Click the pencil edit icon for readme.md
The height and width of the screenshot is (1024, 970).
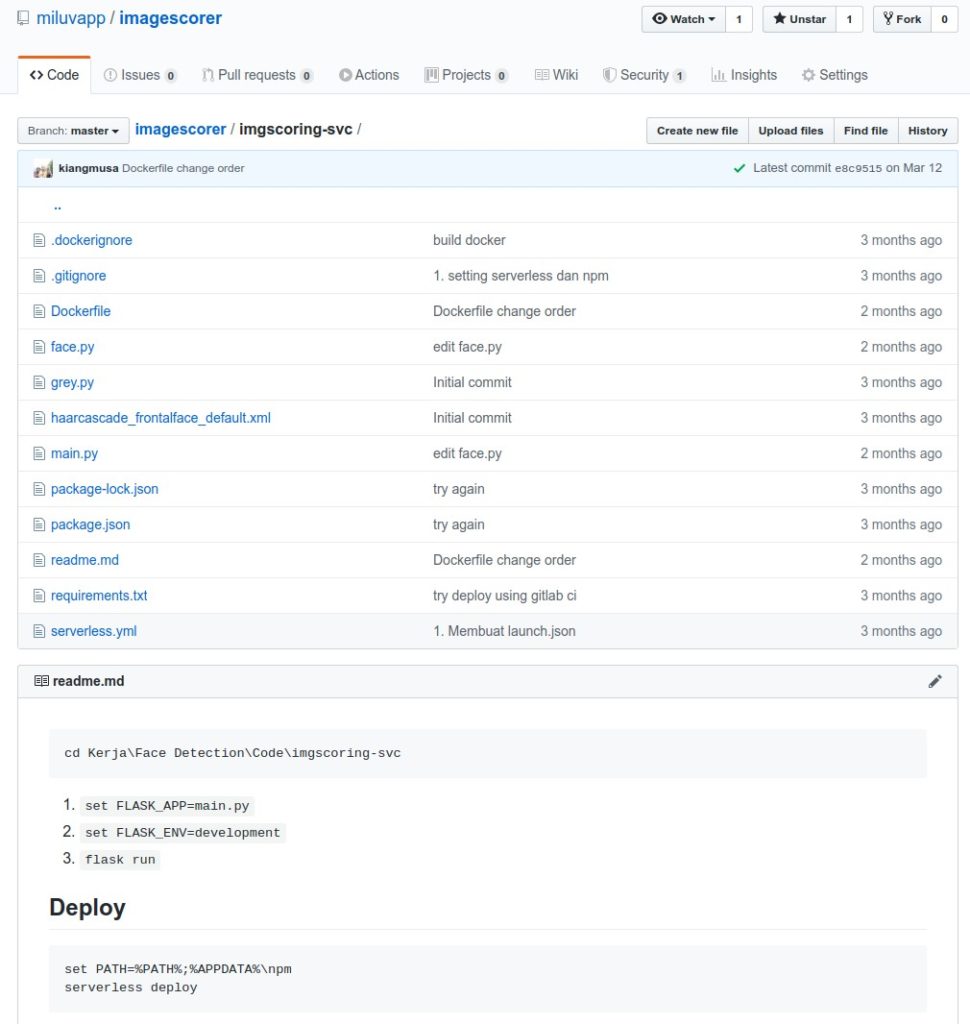pos(935,681)
